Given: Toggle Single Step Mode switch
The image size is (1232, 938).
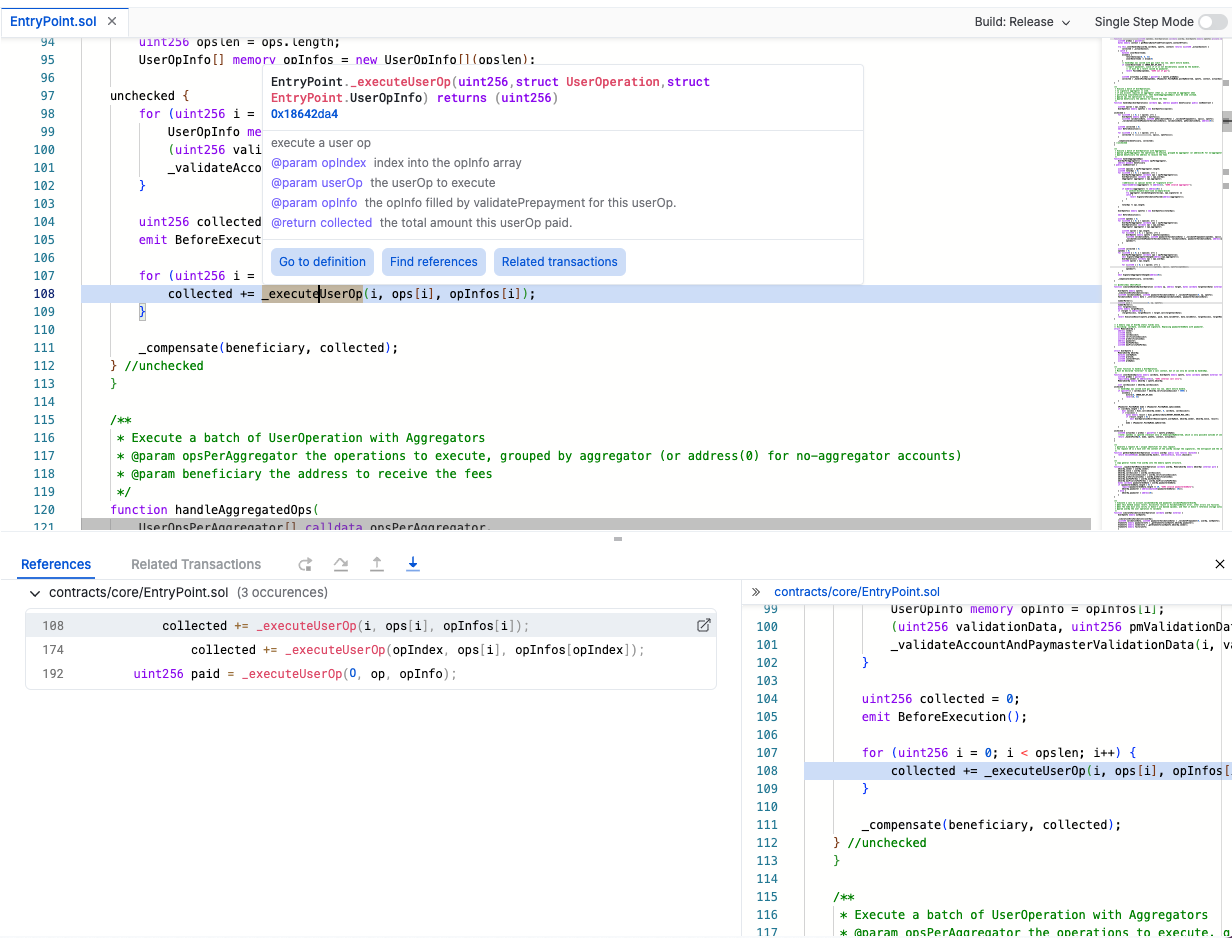Looking at the screenshot, I should [x=1212, y=22].
